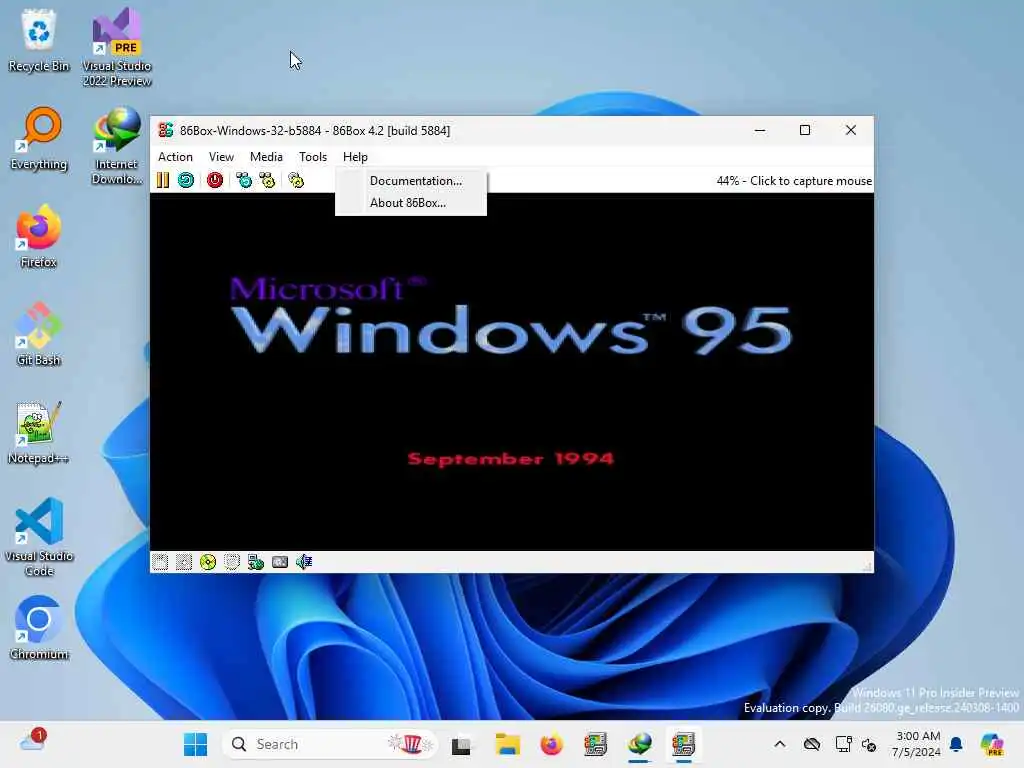Click second floppy drive status bar icon
Image resolution: width=1024 pixels, height=768 pixels.
184,562
